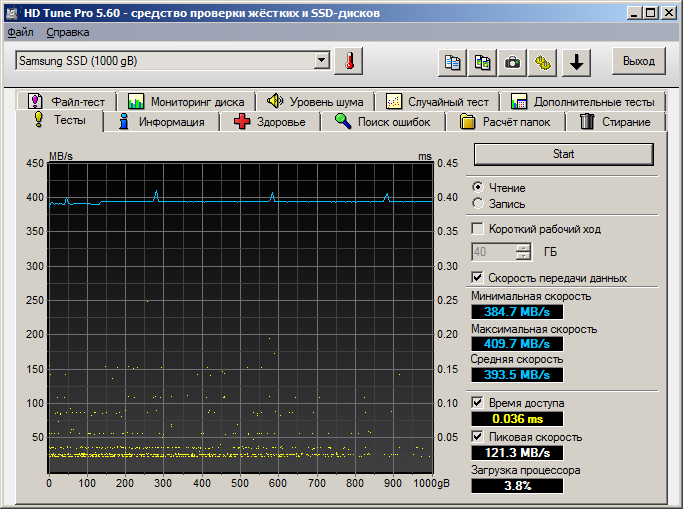Open the Файл menu
683x509 pixels.
(20, 32)
